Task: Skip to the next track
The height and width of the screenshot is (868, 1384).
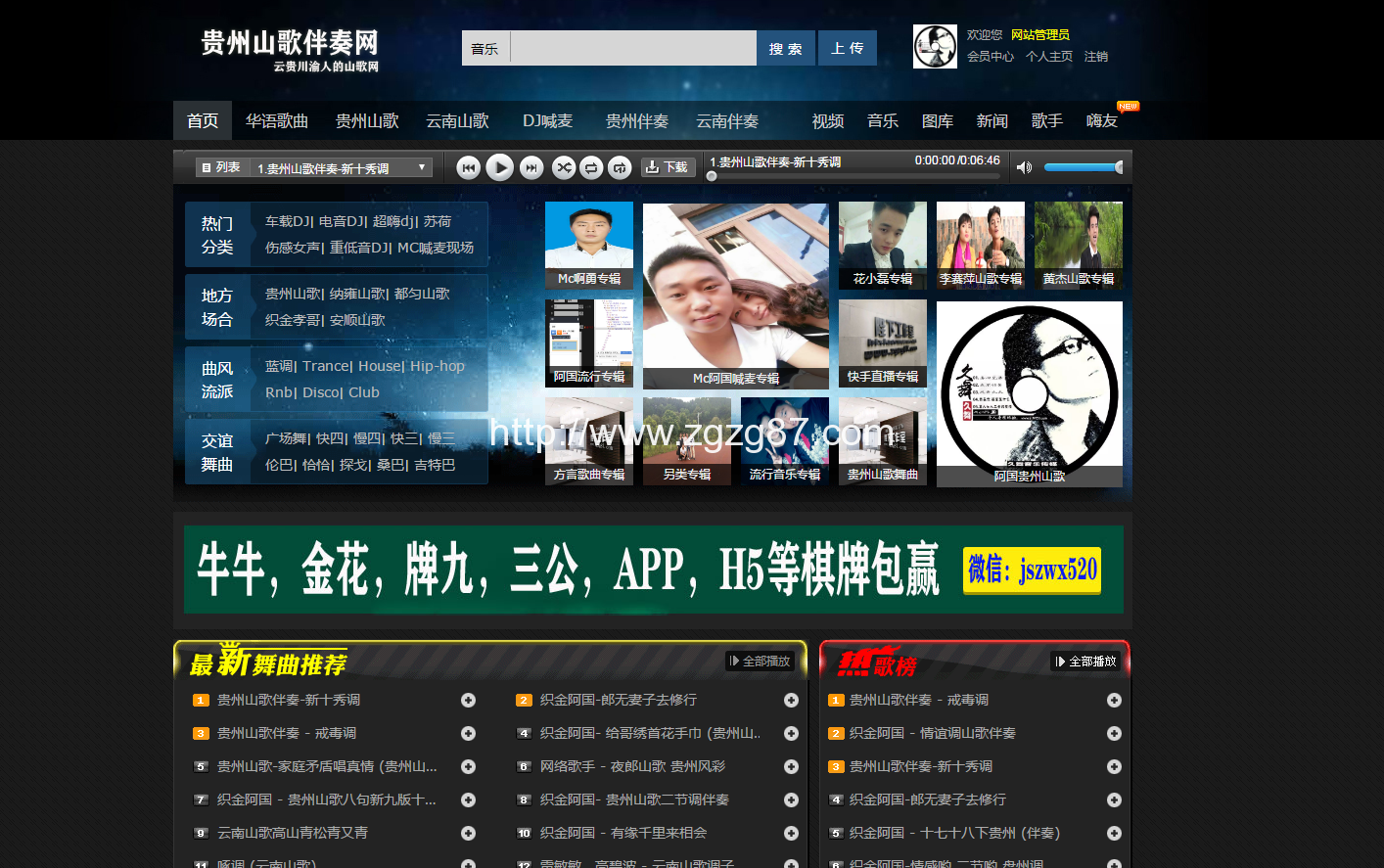Action: [x=531, y=168]
